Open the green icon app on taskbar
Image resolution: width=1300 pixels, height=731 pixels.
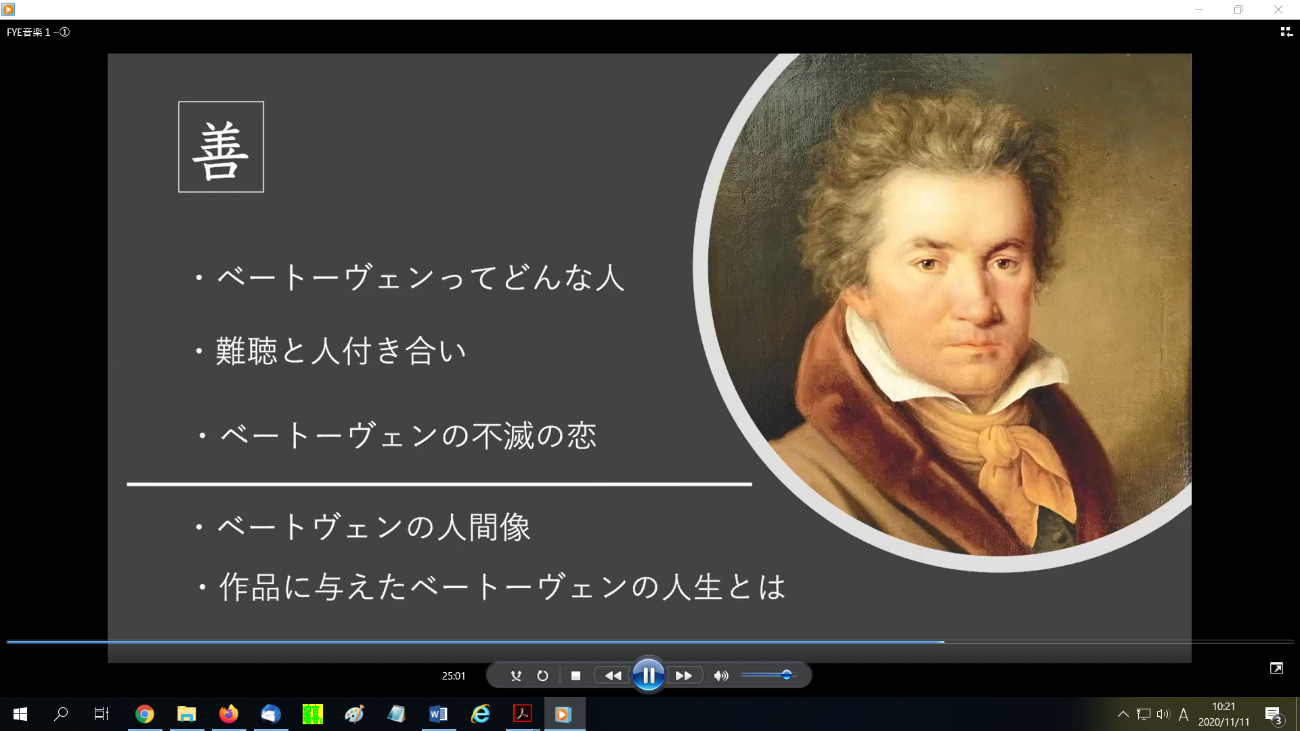[313, 714]
